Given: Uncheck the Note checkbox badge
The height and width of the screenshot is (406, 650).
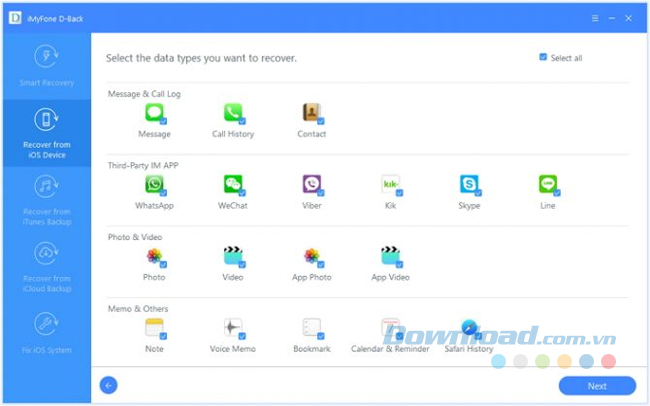Looking at the screenshot, I should pos(163,336).
